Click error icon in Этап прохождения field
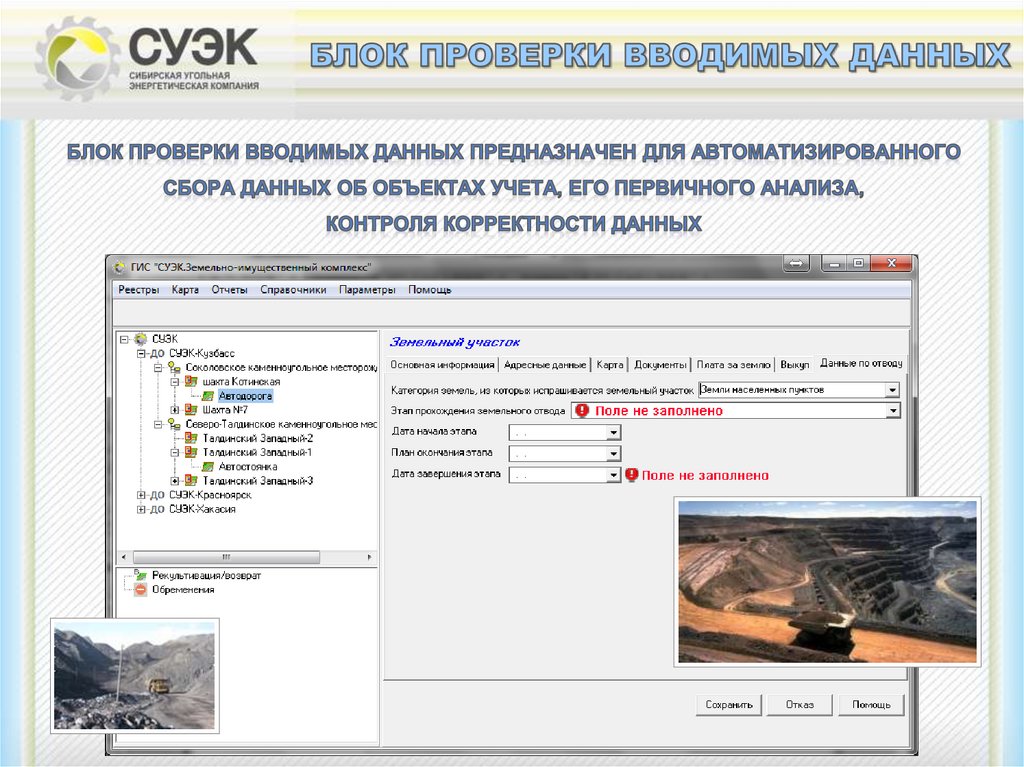Screen dimensions: 1024x767 tap(582, 410)
